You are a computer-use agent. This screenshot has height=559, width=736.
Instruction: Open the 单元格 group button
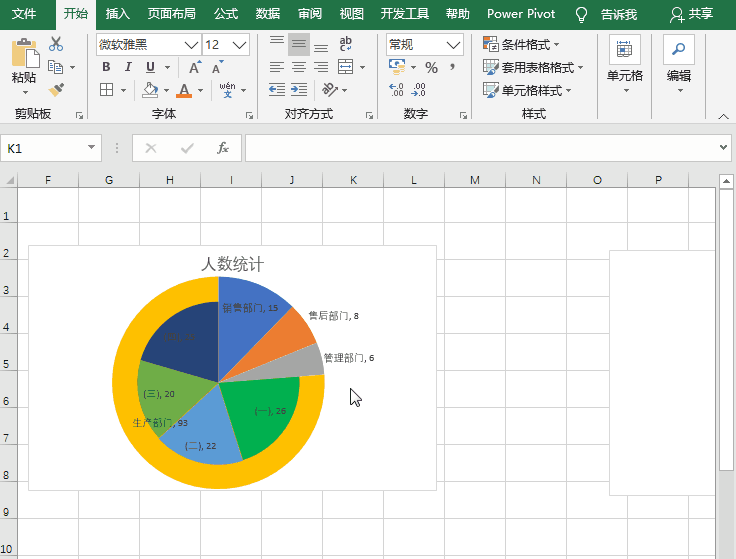(625, 65)
